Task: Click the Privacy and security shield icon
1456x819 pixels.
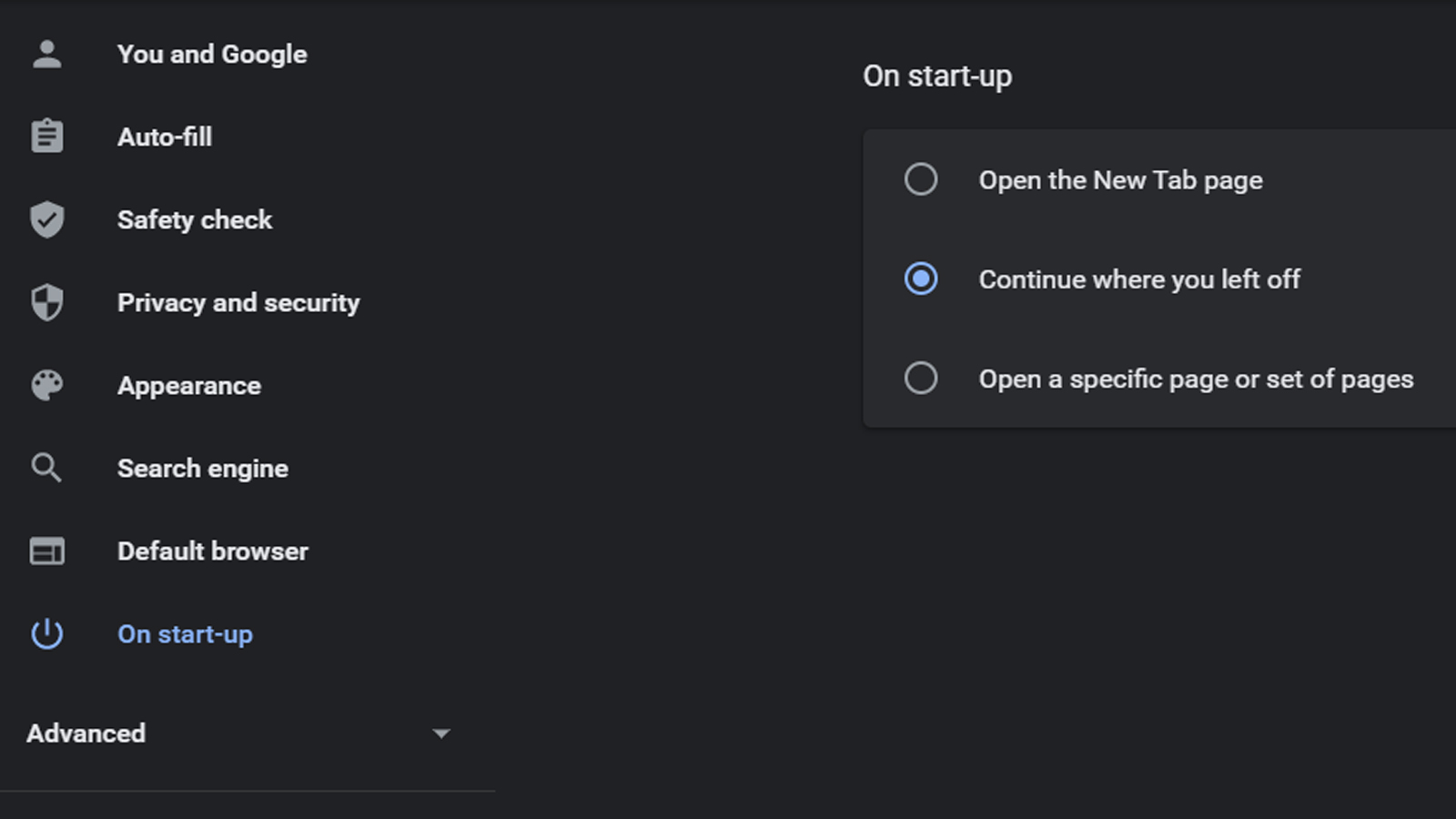Action: click(x=47, y=302)
